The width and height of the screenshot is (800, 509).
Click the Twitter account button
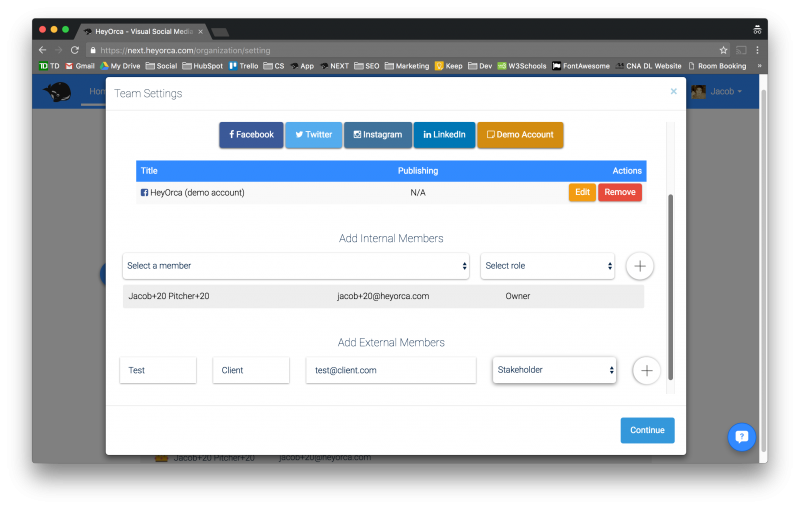313,135
